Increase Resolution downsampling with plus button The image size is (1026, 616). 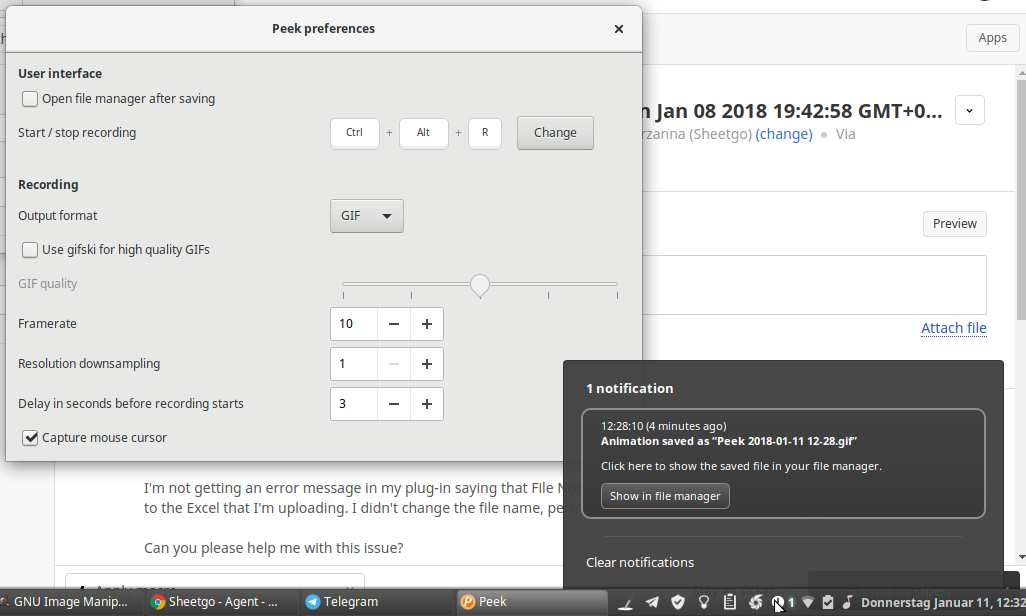(427, 364)
